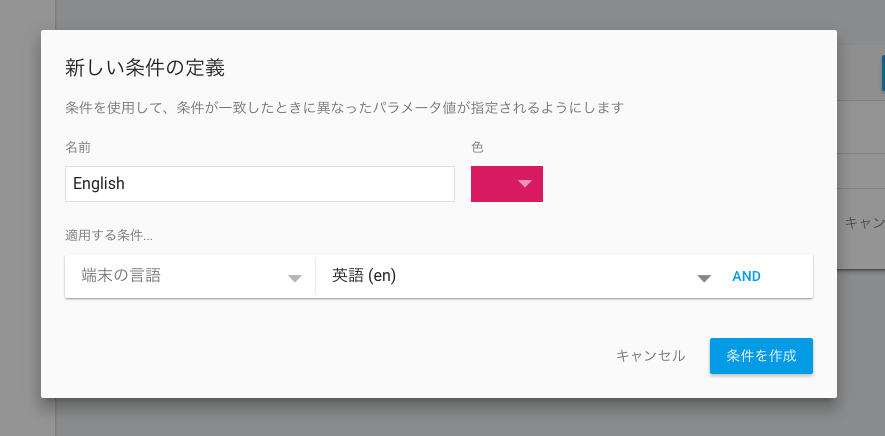
Task: Click the divider between the condition dropdowns
Action: [x=316, y=276]
